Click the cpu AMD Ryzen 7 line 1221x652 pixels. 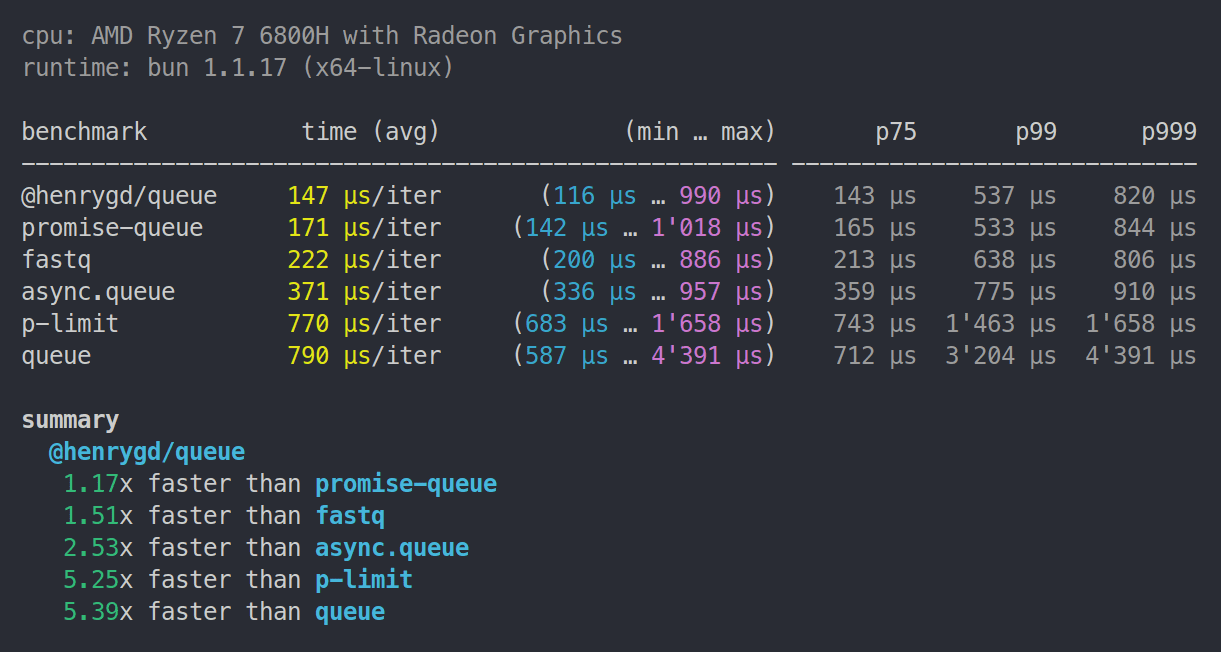(x=322, y=36)
